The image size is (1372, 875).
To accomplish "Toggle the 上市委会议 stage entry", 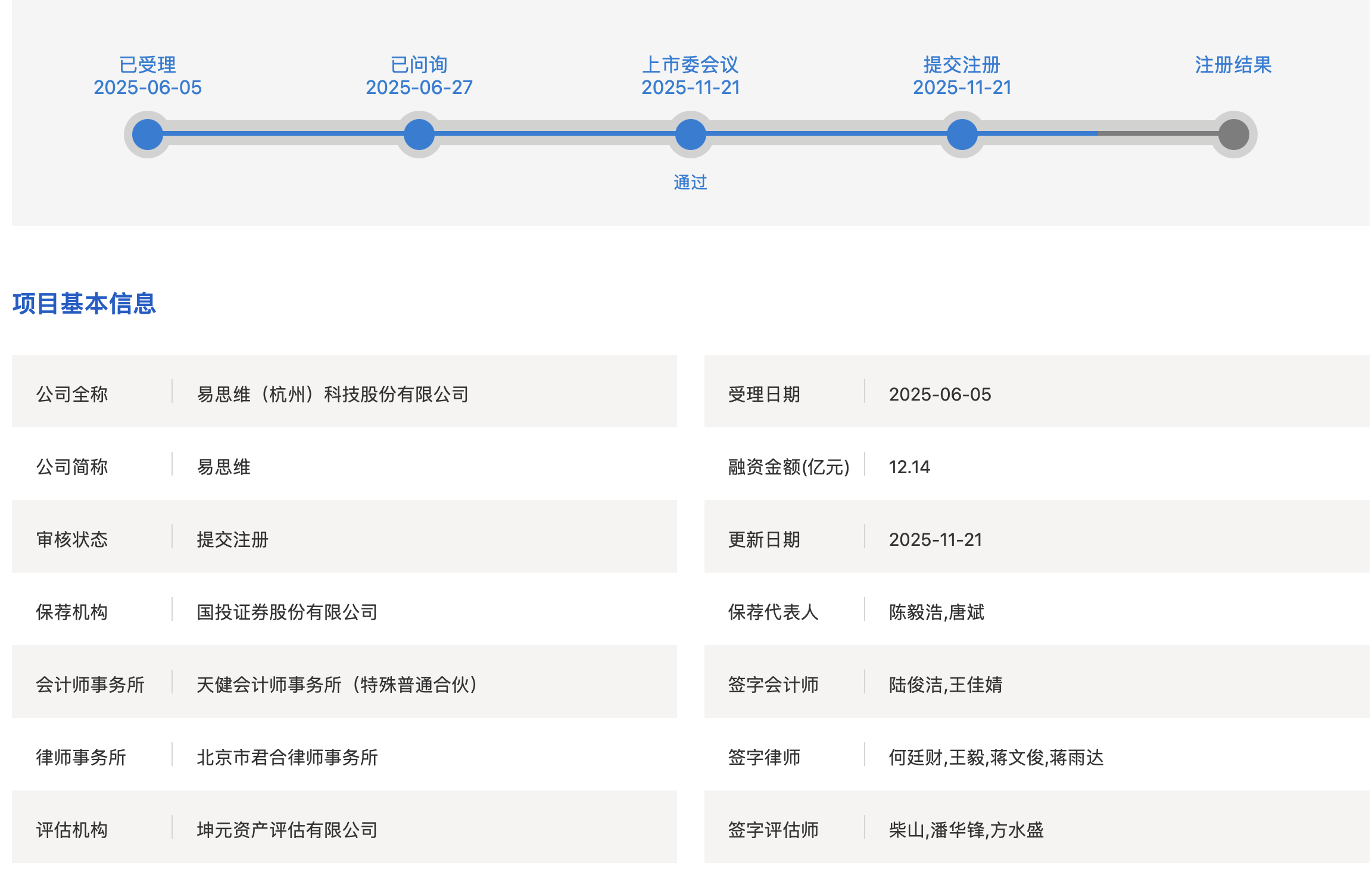I will [691, 65].
